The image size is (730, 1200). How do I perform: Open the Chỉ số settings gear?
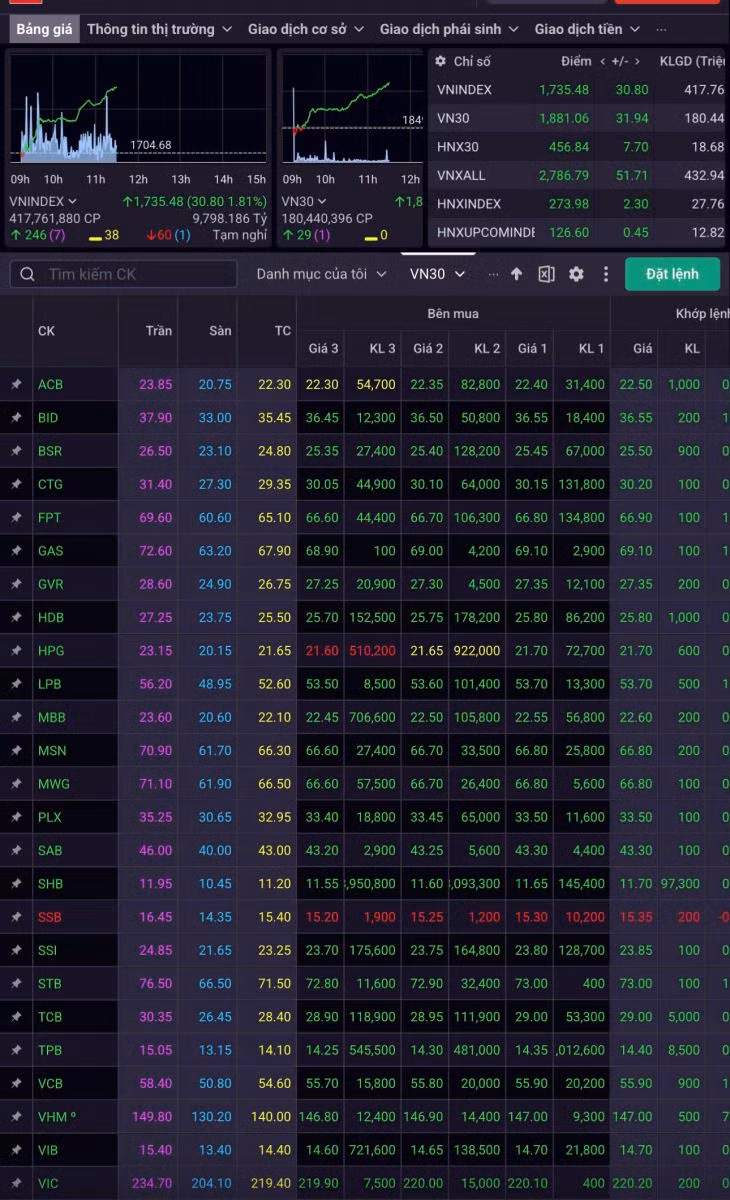[x=440, y=61]
